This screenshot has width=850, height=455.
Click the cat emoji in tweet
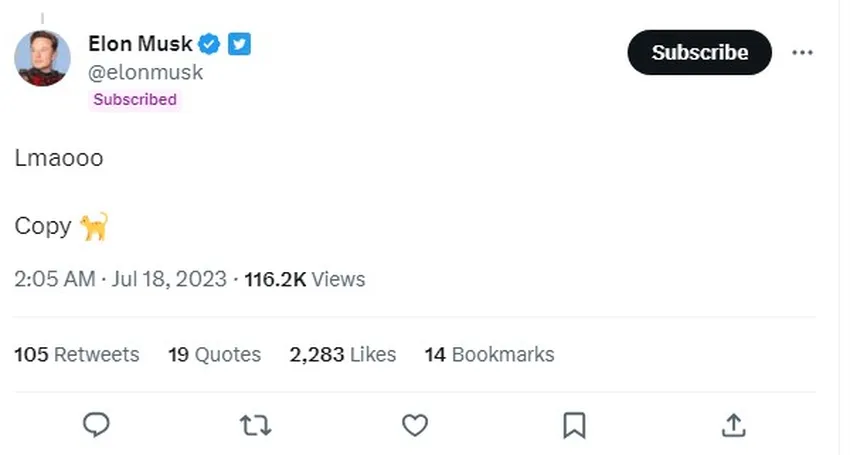(94, 226)
